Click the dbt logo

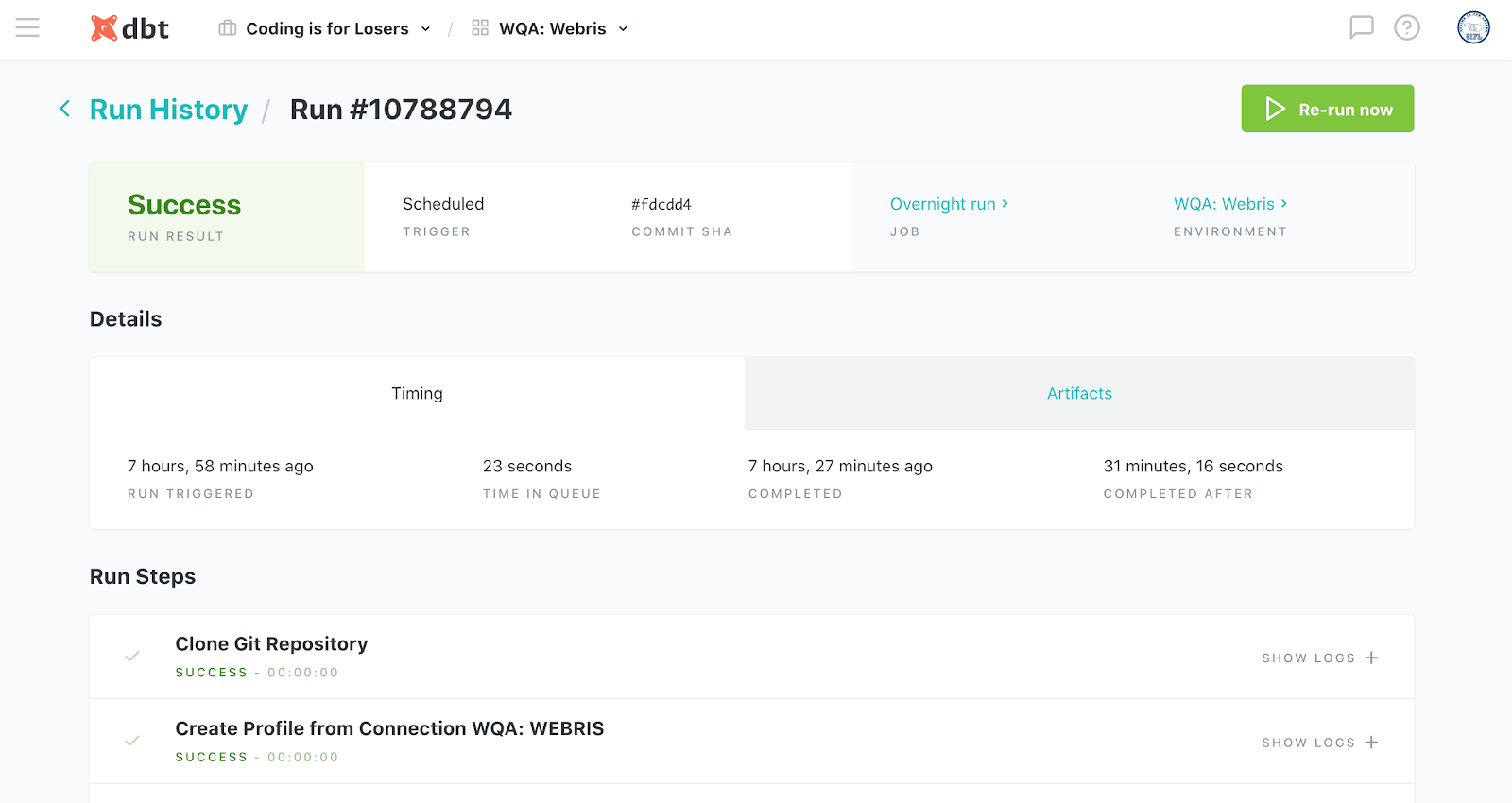[129, 28]
